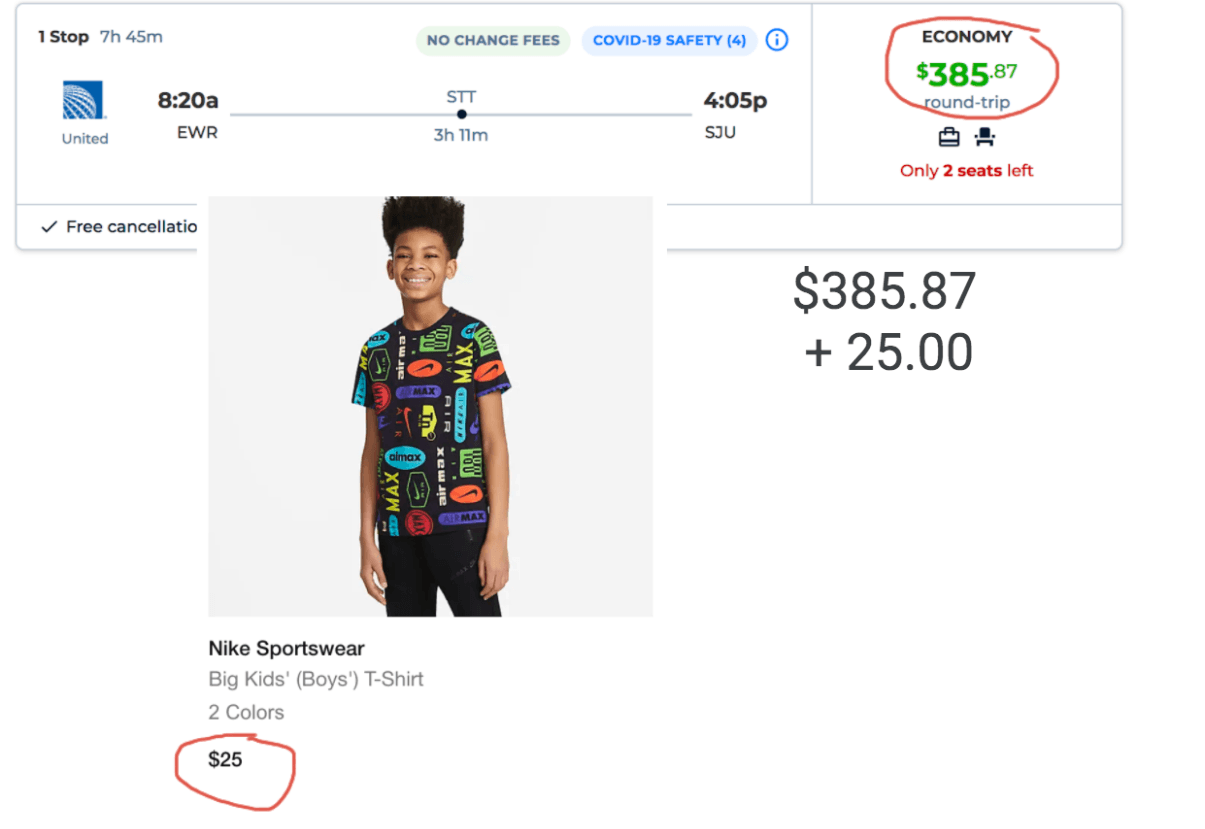The height and width of the screenshot is (829, 1205).
Task: Select the $385.87 economy fare
Action: (x=966, y=73)
